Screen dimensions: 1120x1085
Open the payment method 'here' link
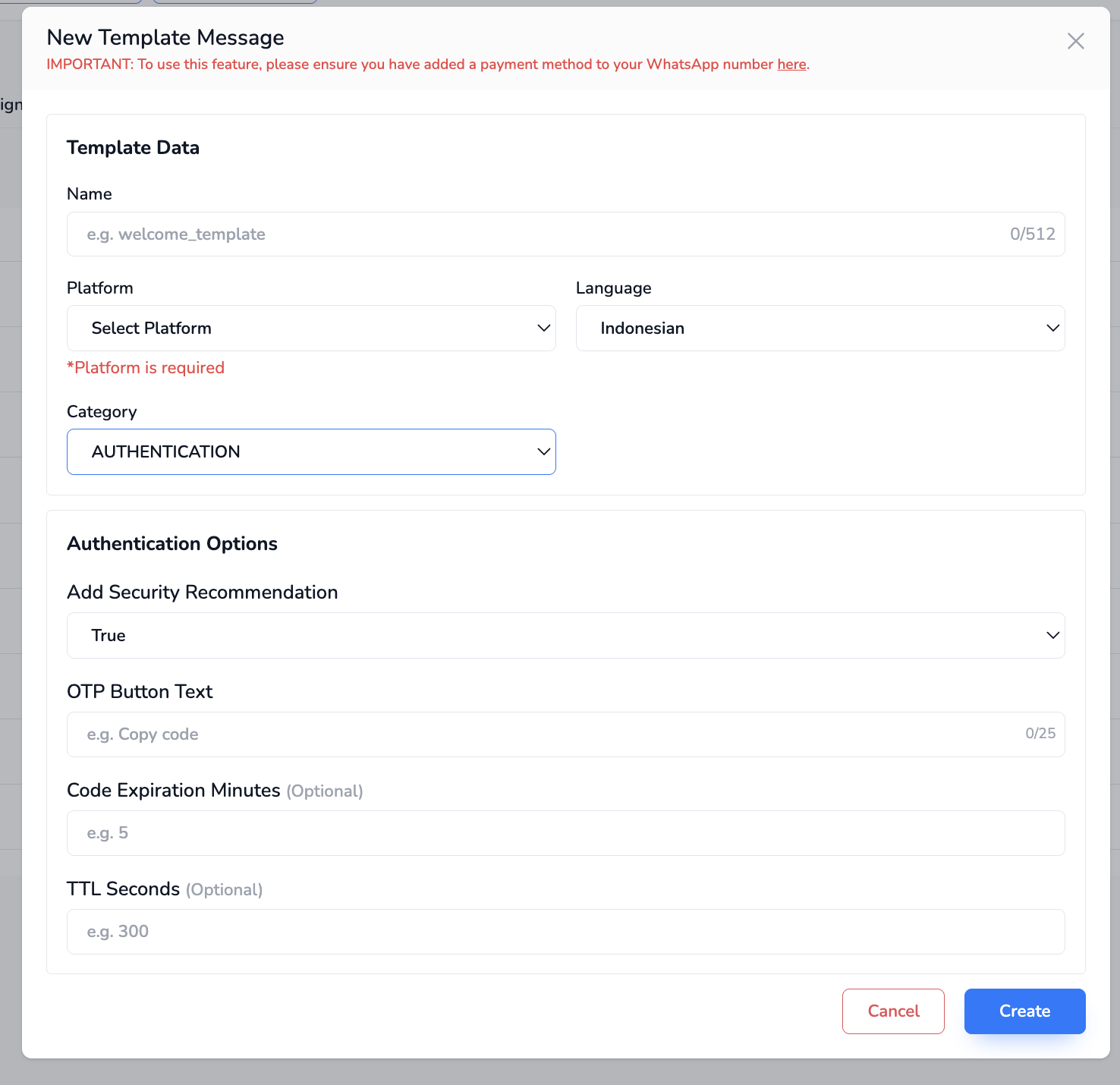coord(791,64)
